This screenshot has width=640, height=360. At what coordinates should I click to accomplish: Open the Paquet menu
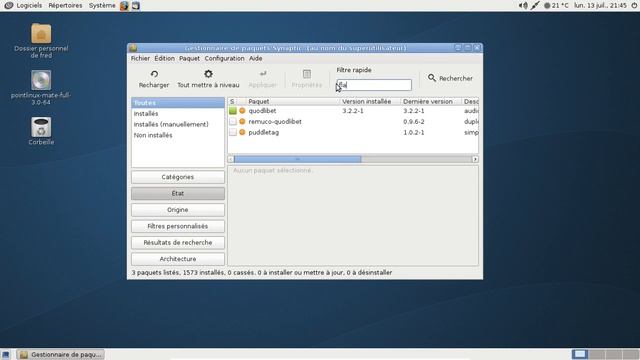pos(189,58)
